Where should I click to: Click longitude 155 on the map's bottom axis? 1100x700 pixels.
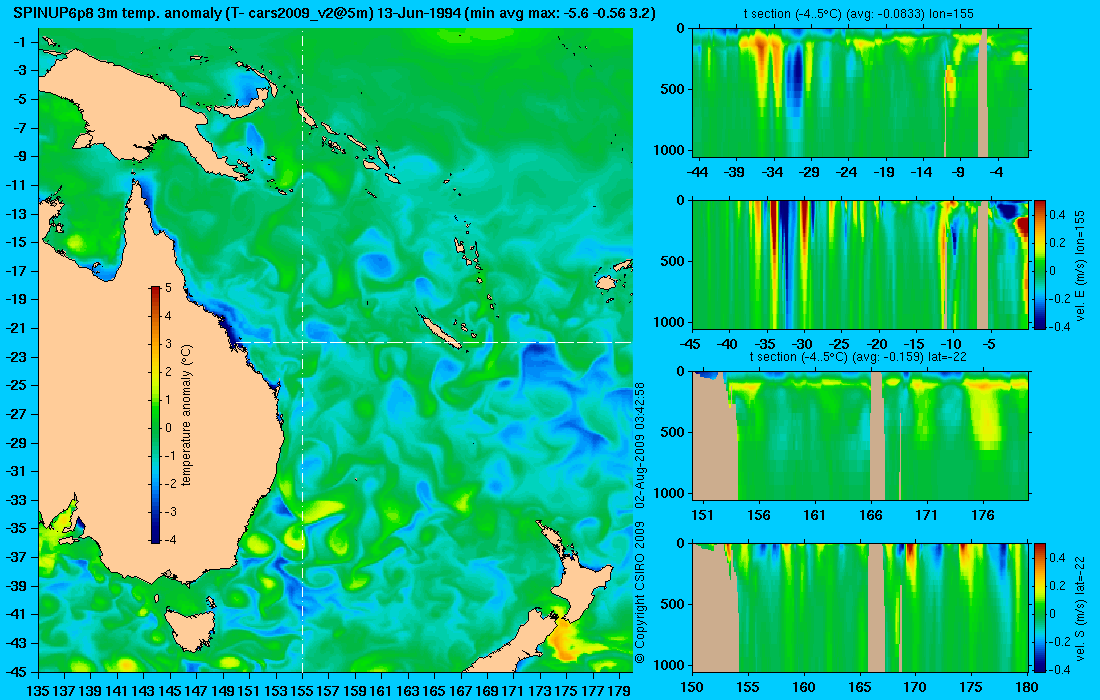[x=302, y=690]
